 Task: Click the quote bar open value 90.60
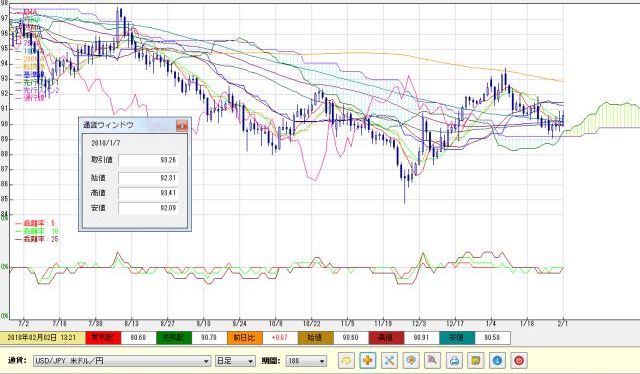(351, 338)
